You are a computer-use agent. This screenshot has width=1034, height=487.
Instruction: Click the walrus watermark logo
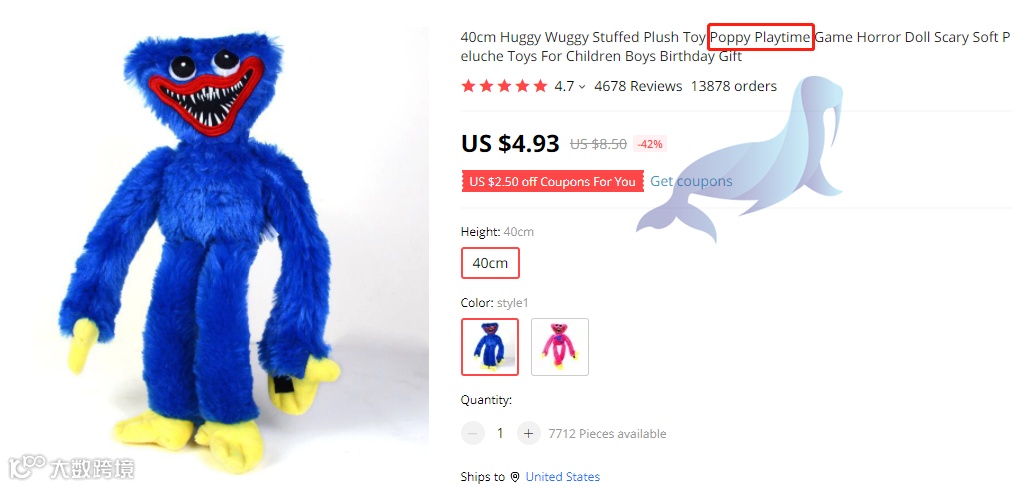pos(739,158)
